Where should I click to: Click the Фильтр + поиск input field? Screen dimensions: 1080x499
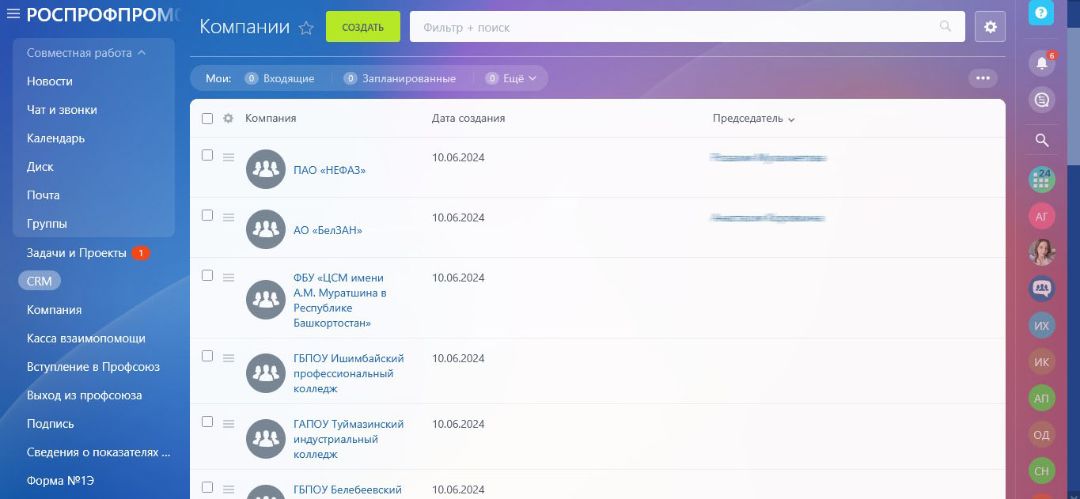point(675,27)
